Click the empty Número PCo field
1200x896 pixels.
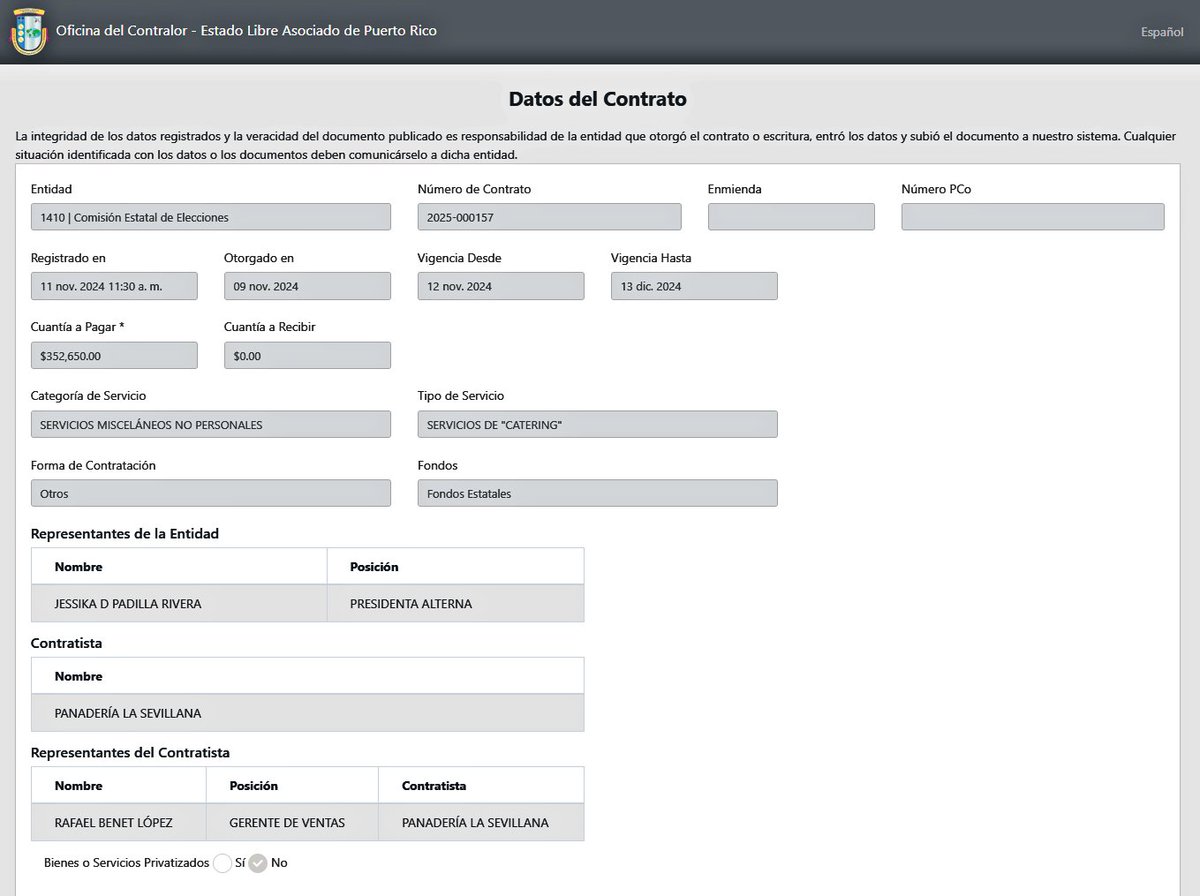click(x=1033, y=217)
